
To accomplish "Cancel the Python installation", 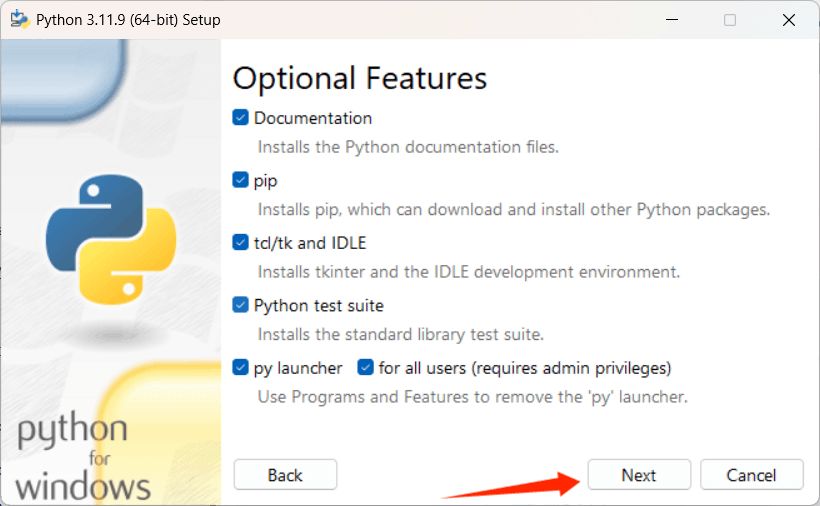I will pos(752,475).
